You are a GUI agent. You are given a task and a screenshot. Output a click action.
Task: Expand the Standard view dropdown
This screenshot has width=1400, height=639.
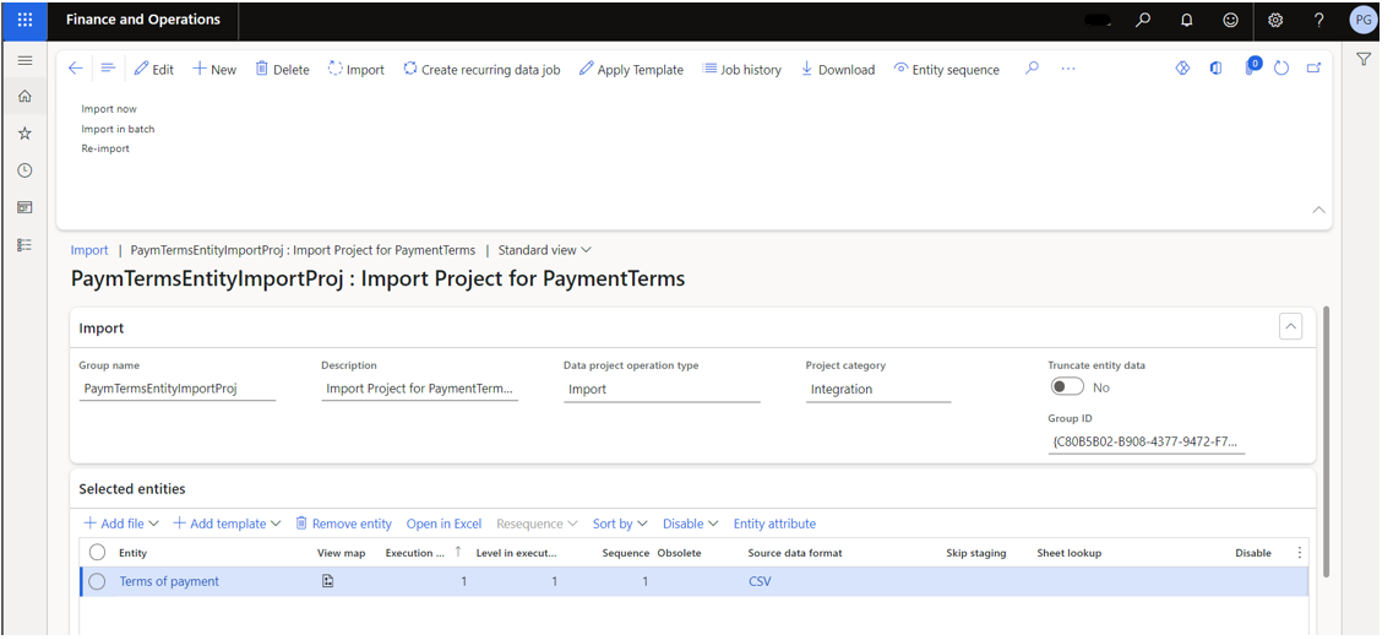545,250
